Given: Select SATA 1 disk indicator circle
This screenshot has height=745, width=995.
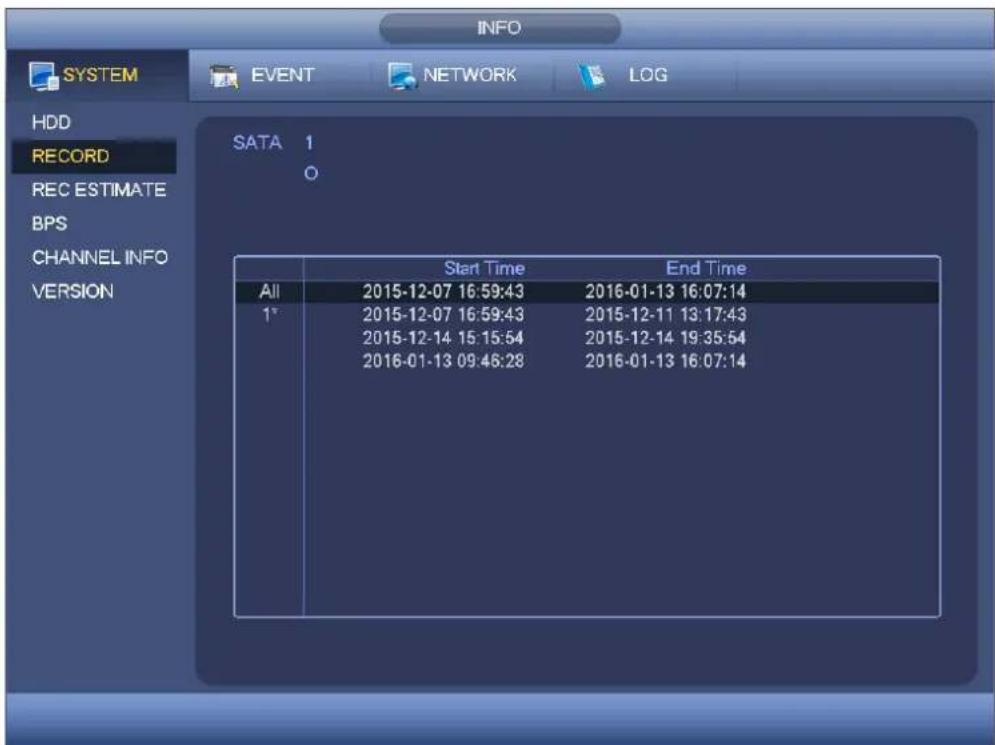Looking at the screenshot, I should coord(311,173).
